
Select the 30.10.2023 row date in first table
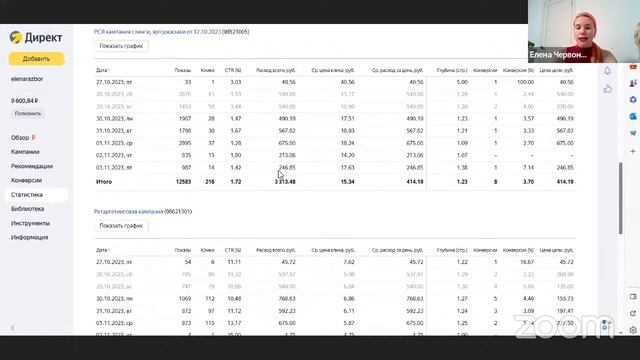[x=115, y=119]
